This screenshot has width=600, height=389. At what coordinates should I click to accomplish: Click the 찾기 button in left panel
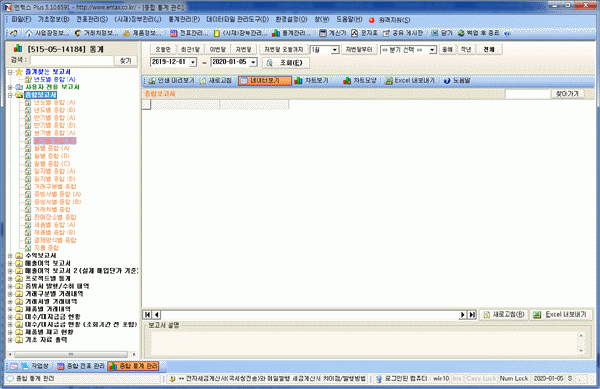(126, 60)
